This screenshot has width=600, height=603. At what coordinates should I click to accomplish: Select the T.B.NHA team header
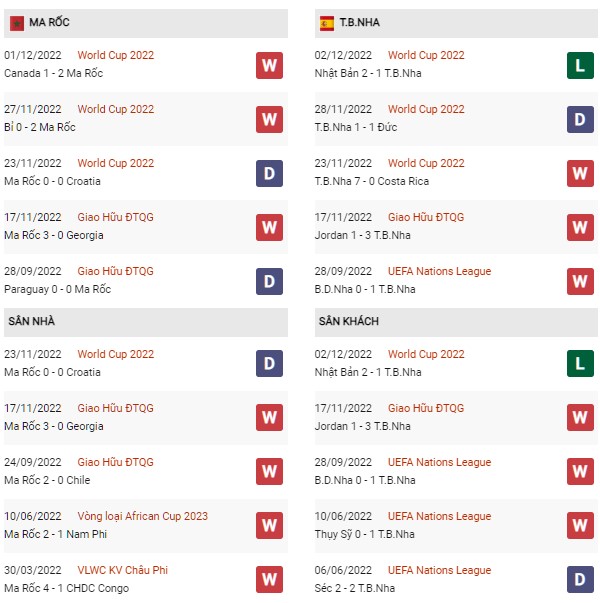pyautogui.click(x=456, y=23)
